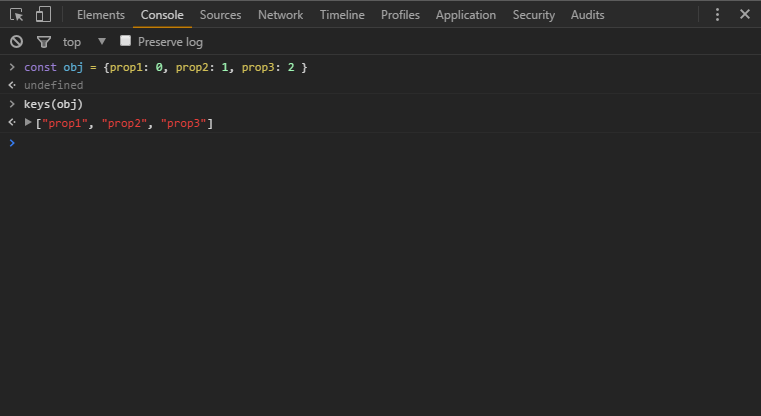Close the DevTools panel
Image resolution: width=761 pixels, height=416 pixels.
click(744, 15)
